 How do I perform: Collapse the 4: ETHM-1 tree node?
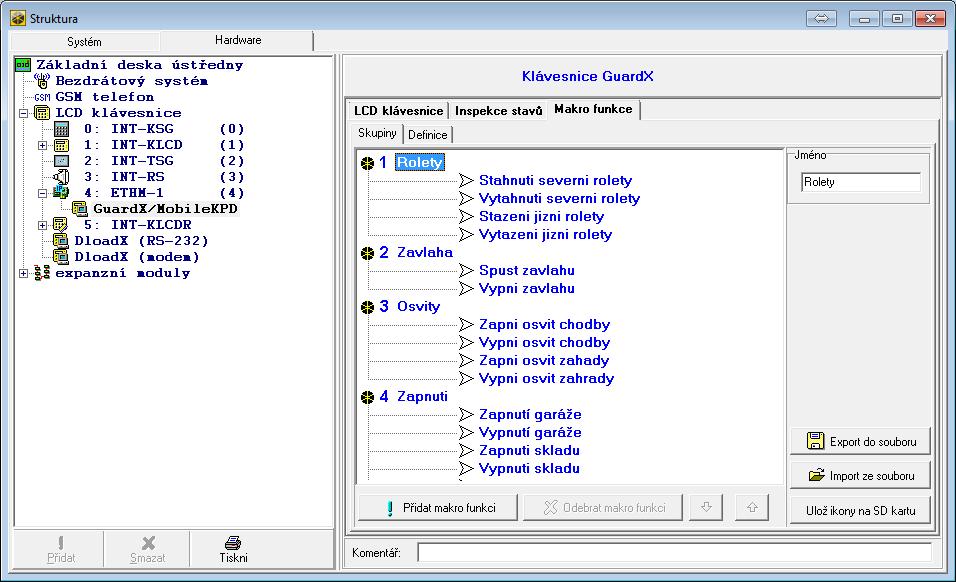pyautogui.click(x=42, y=193)
